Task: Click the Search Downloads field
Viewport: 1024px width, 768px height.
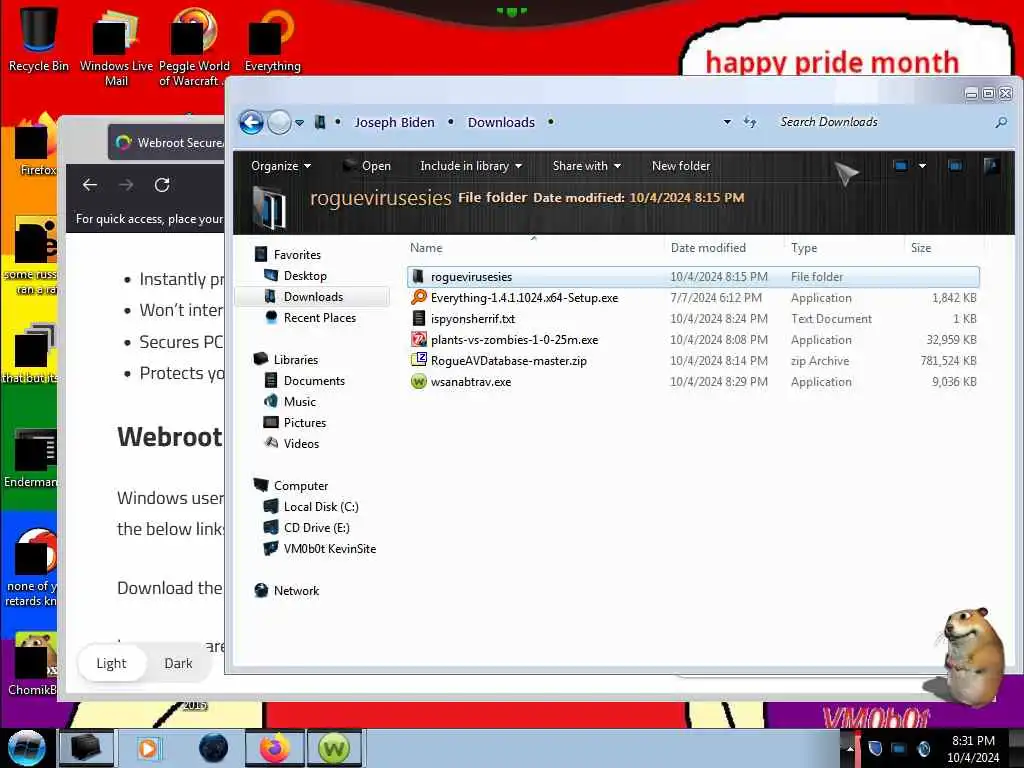Action: 882,122
